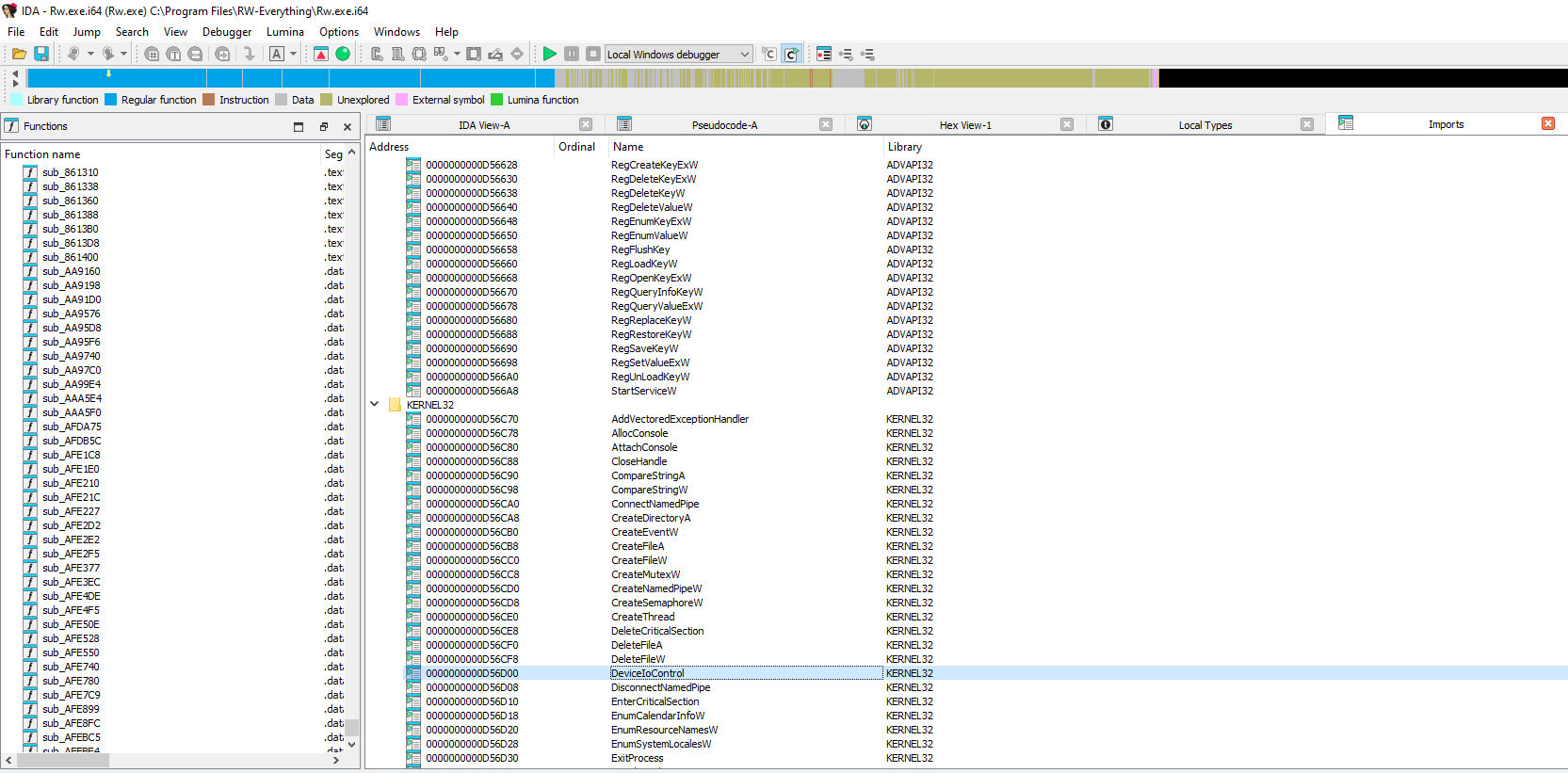
Task: Click the Open file toolbar icon
Action: click(x=19, y=55)
